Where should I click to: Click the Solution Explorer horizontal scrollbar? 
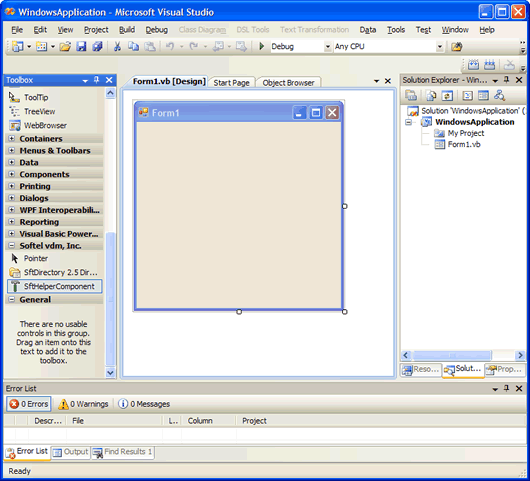[x=463, y=355]
